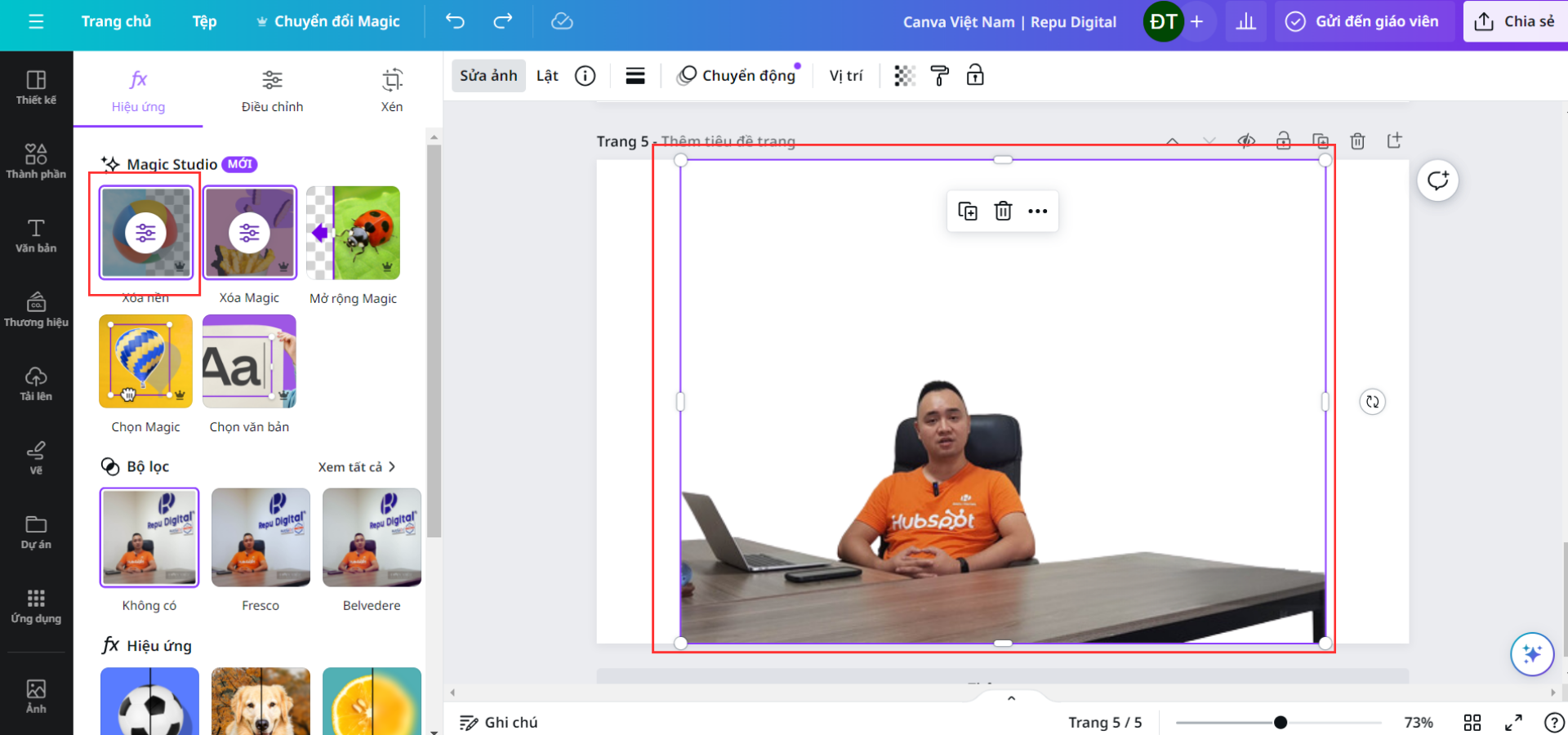Open the analytics bar chart icon
The image size is (1568, 735).
click(1245, 22)
